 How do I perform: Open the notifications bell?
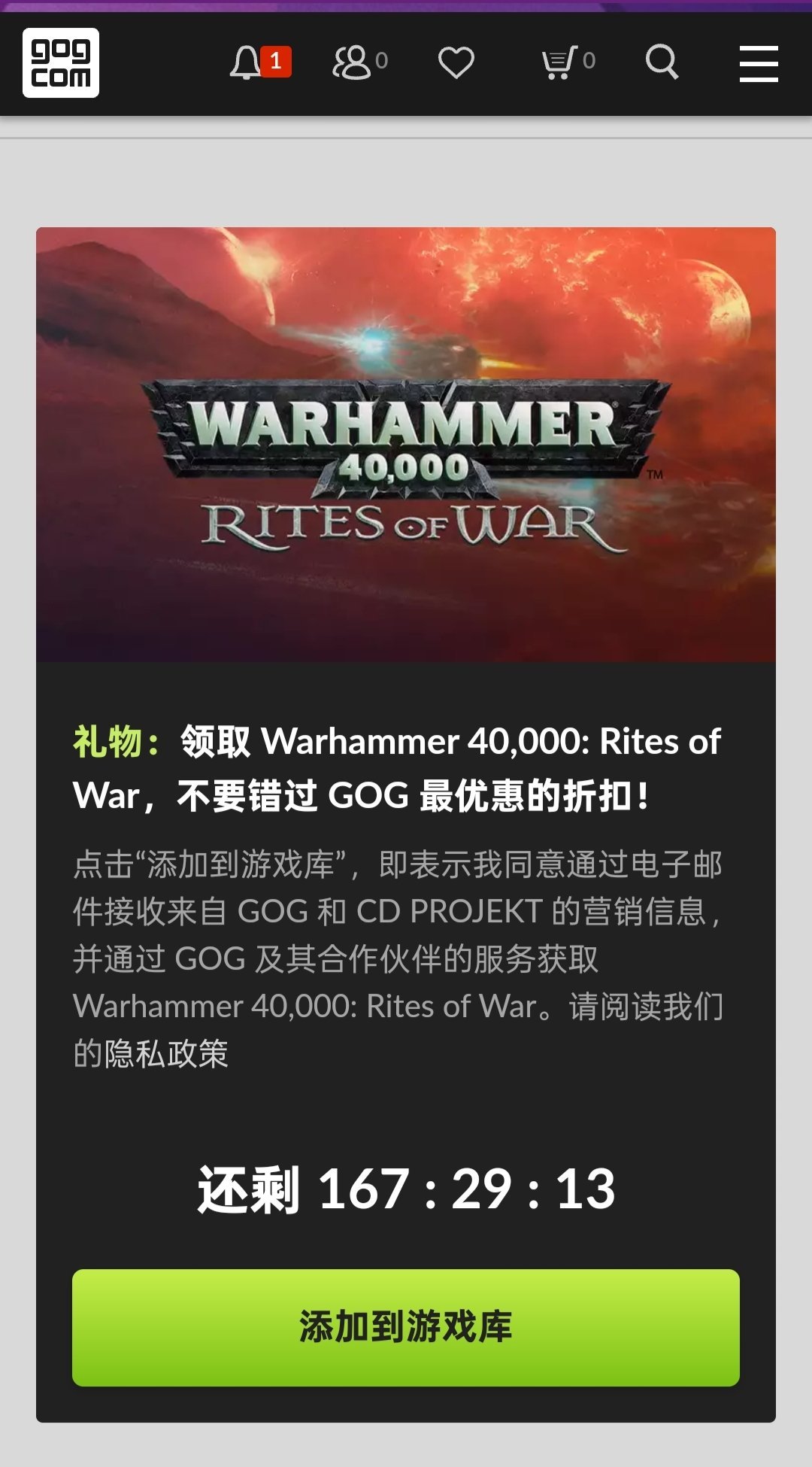(x=245, y=62)
